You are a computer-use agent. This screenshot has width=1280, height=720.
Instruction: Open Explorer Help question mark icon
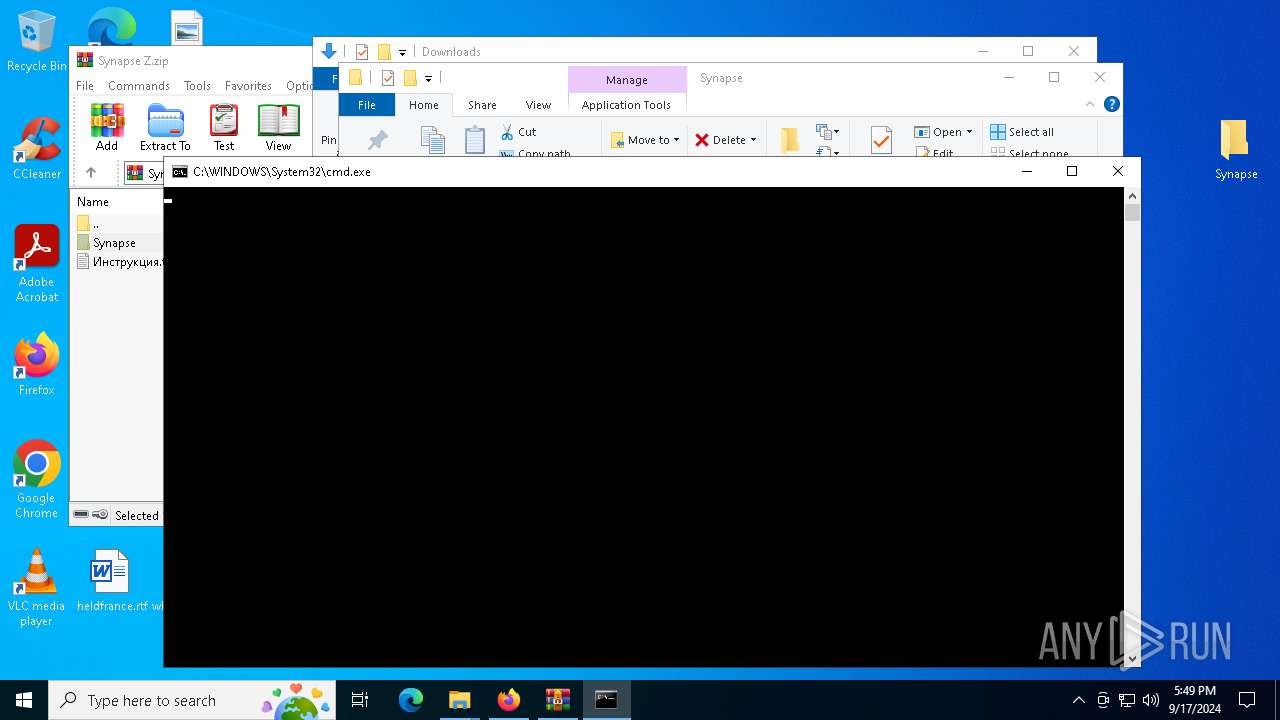tap(1111, 104)
